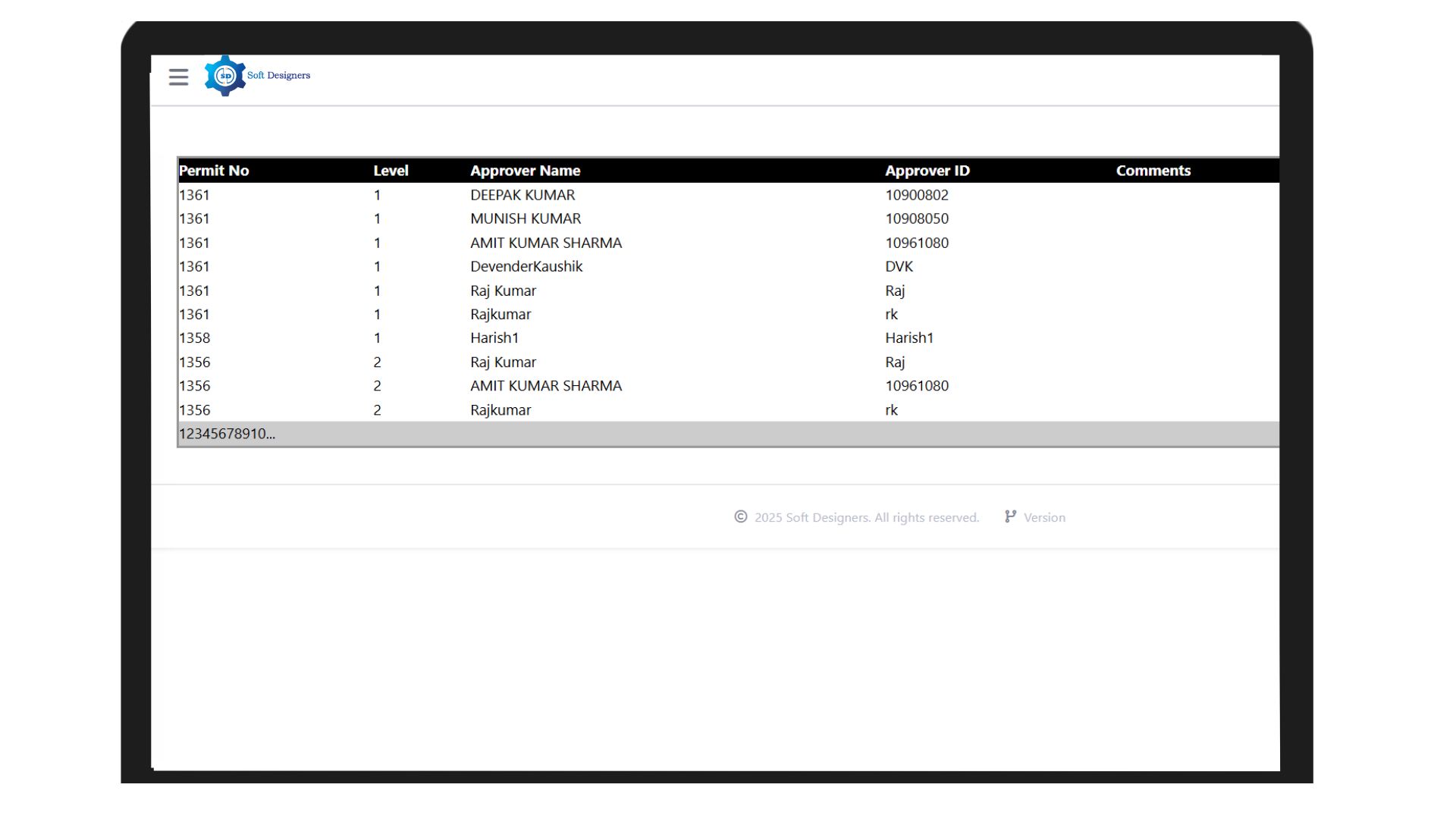
Task: Click the DevenderKaushik approver name
Action: 526,266
